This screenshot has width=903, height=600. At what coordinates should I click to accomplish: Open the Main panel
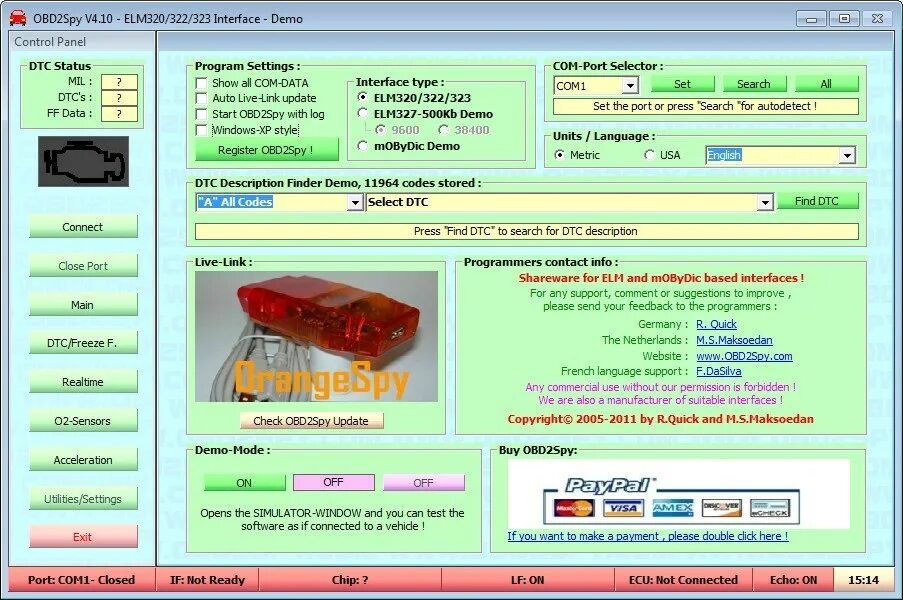coord(84,305)
